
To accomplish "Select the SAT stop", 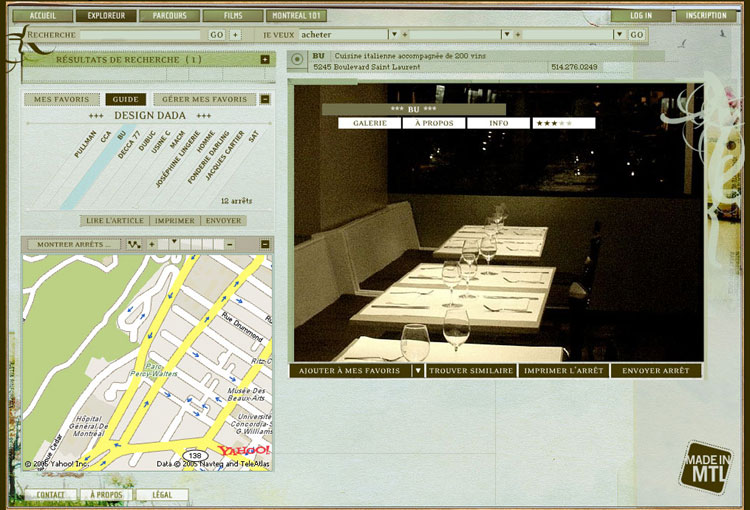I will 254,136.
